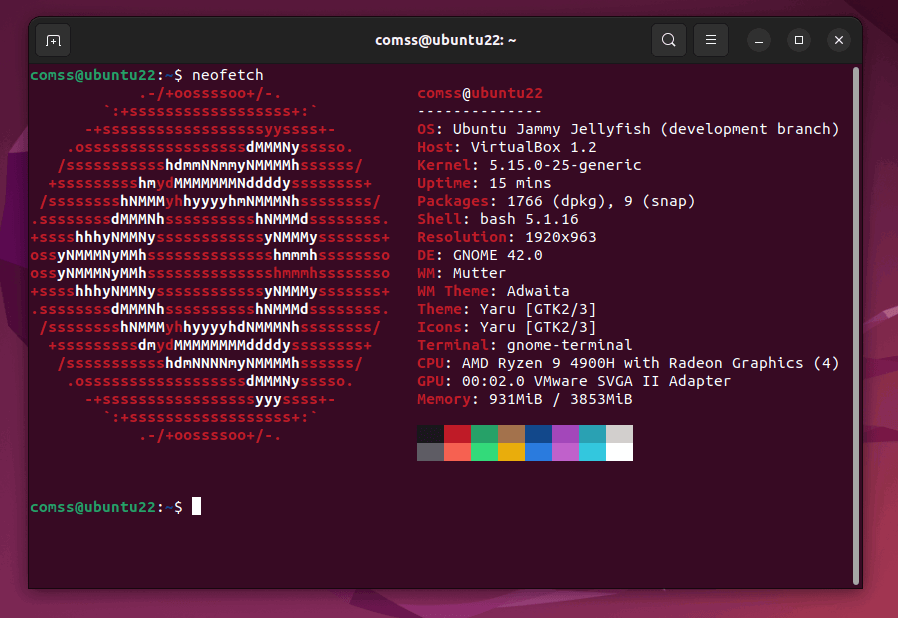Click the OS line Ubuntu Jammy Jellyfish

pyautogui.click(x=628, y=129)
